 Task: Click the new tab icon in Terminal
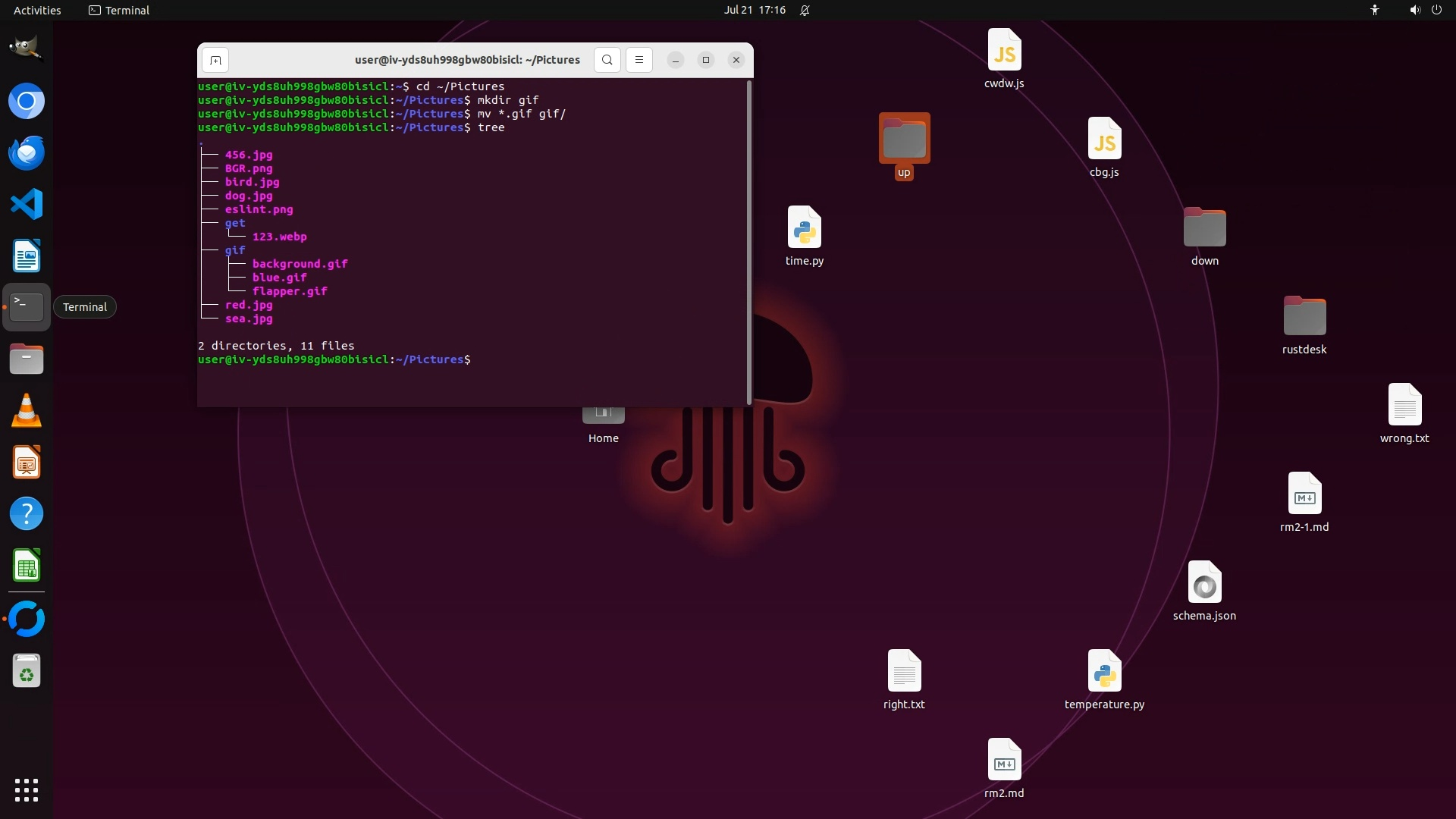coord(215,60)
